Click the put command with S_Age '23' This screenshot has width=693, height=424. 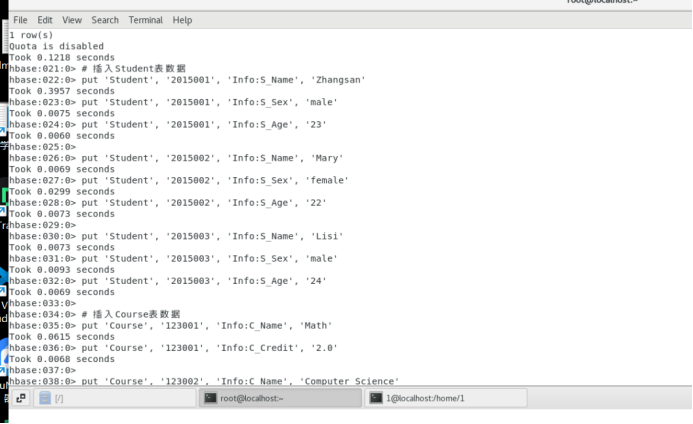pos(168,125)
